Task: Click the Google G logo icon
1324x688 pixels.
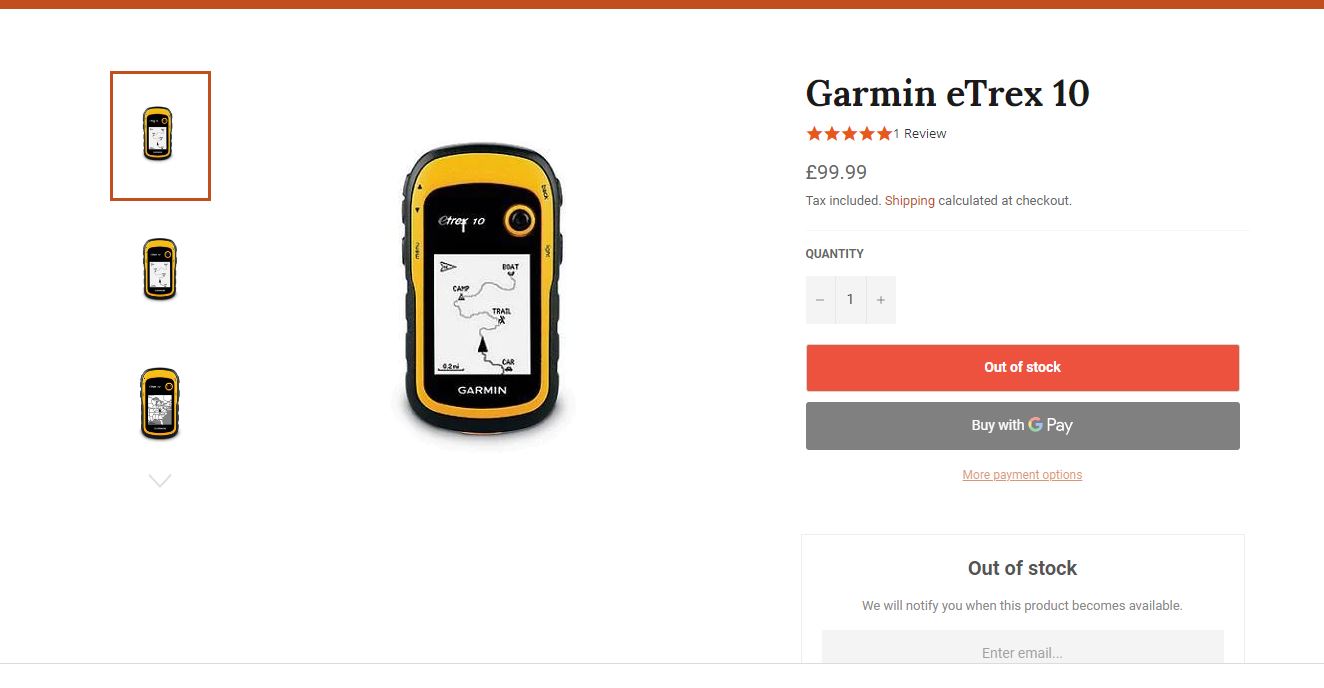Action: 1035,425
